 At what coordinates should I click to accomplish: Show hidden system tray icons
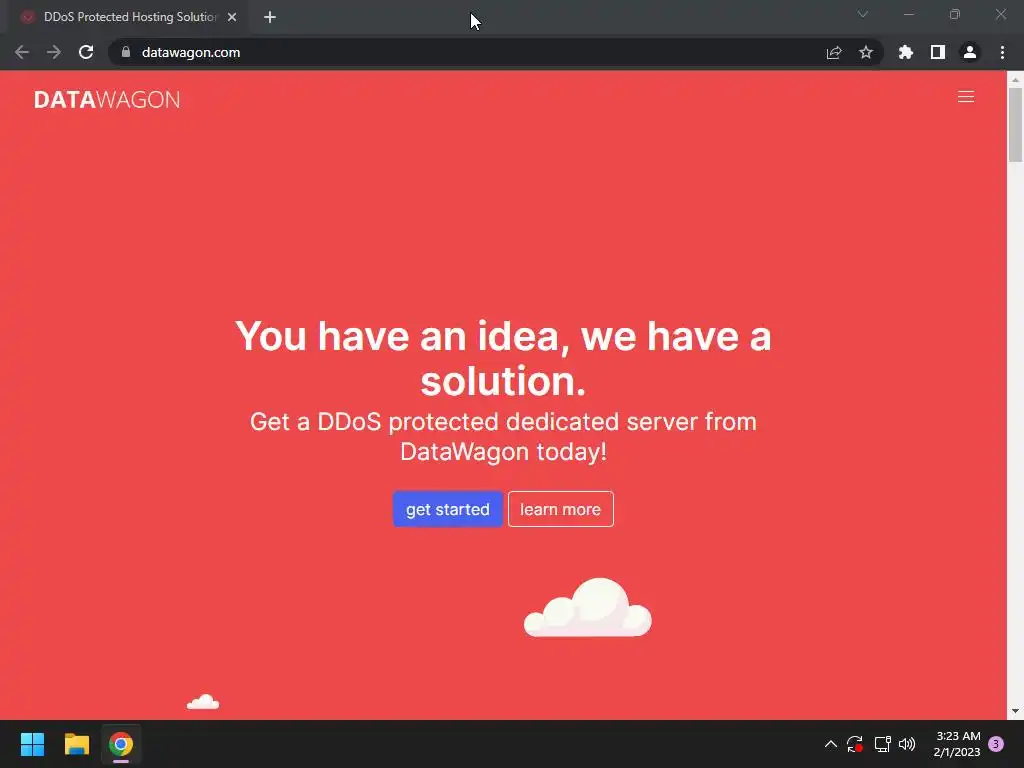pos(831,744)
